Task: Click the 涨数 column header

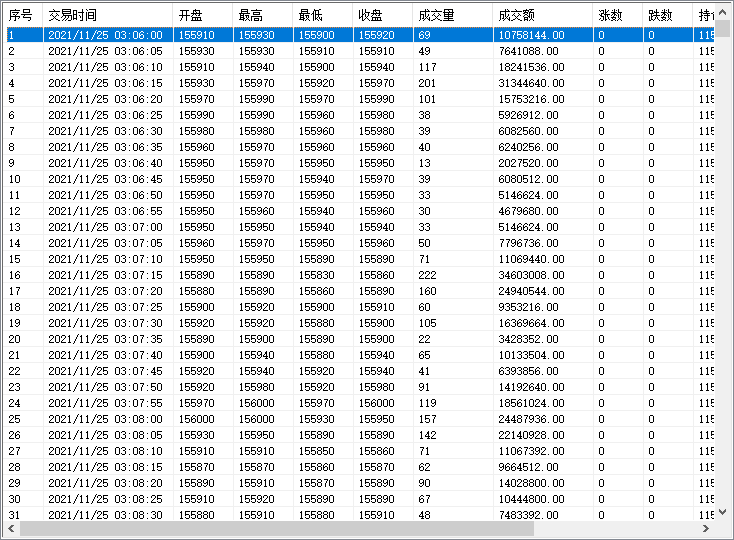Action: click(x=617, y=15)
